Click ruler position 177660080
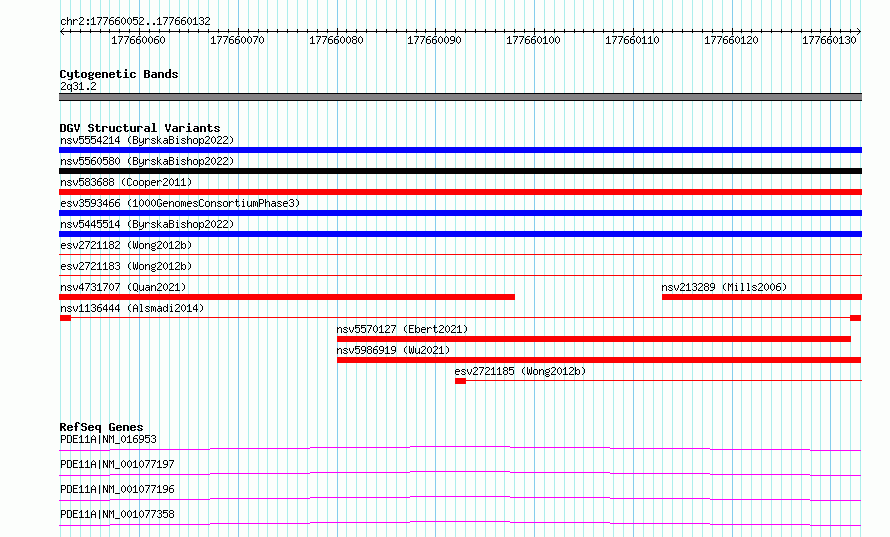Image resolution: width=890 pixels, height=537 pixels. coord(336,40)
